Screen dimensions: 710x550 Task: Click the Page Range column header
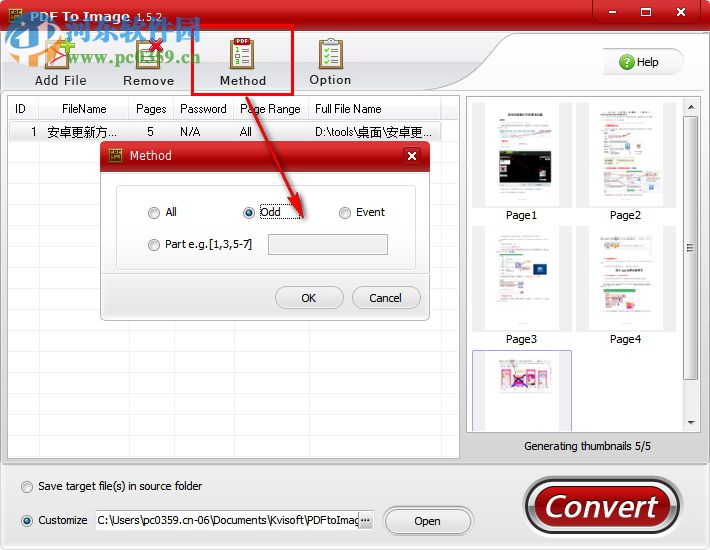click(x=270, y=109)
